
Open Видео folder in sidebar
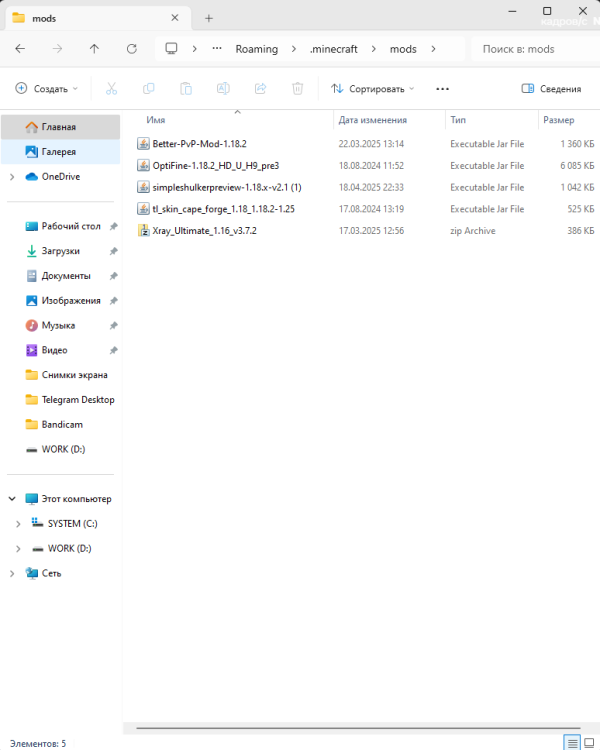(54, 351)
